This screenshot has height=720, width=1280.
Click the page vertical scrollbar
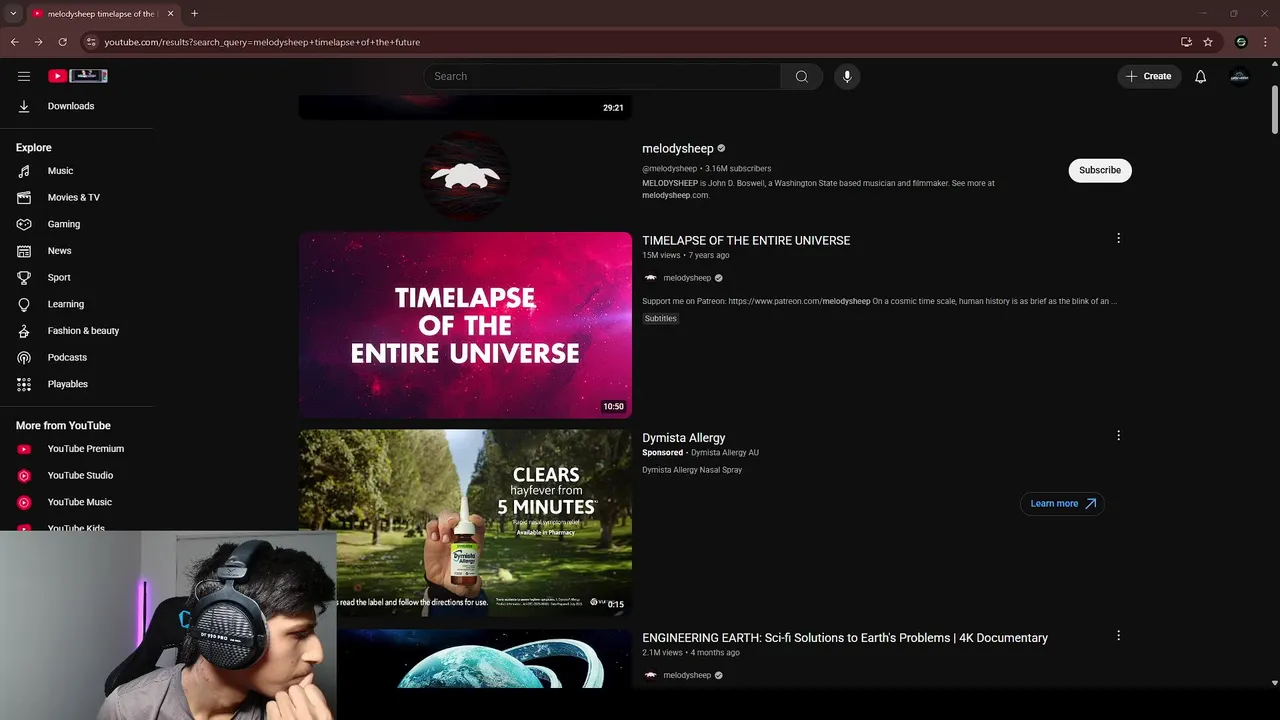click(1275, 110)
